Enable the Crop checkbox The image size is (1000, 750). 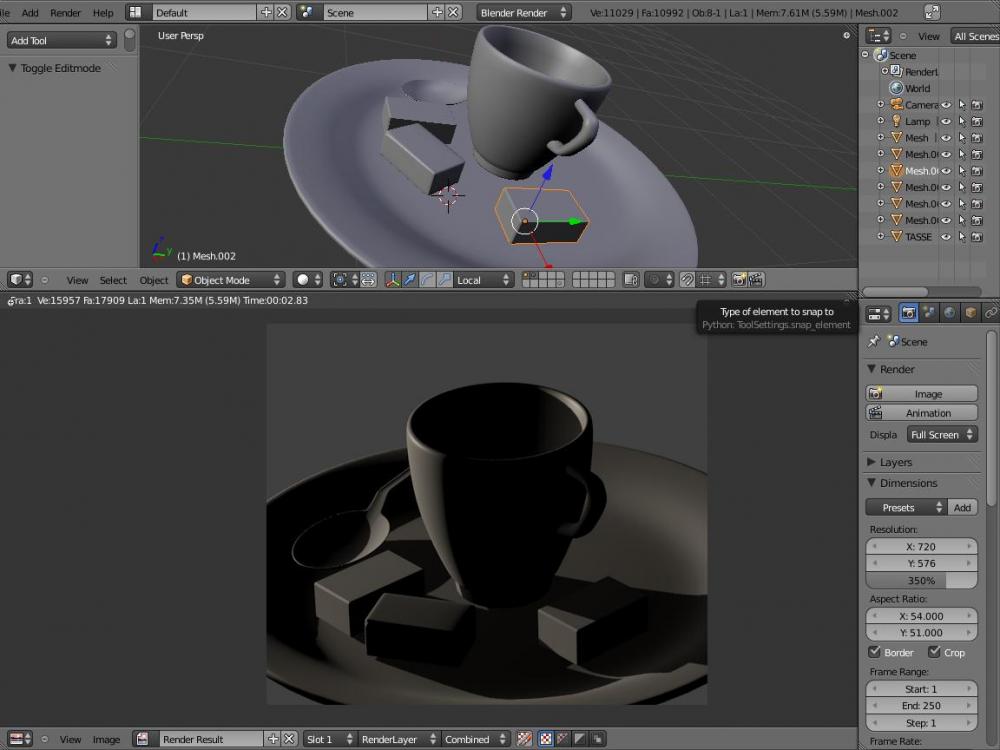coord(934,652)
